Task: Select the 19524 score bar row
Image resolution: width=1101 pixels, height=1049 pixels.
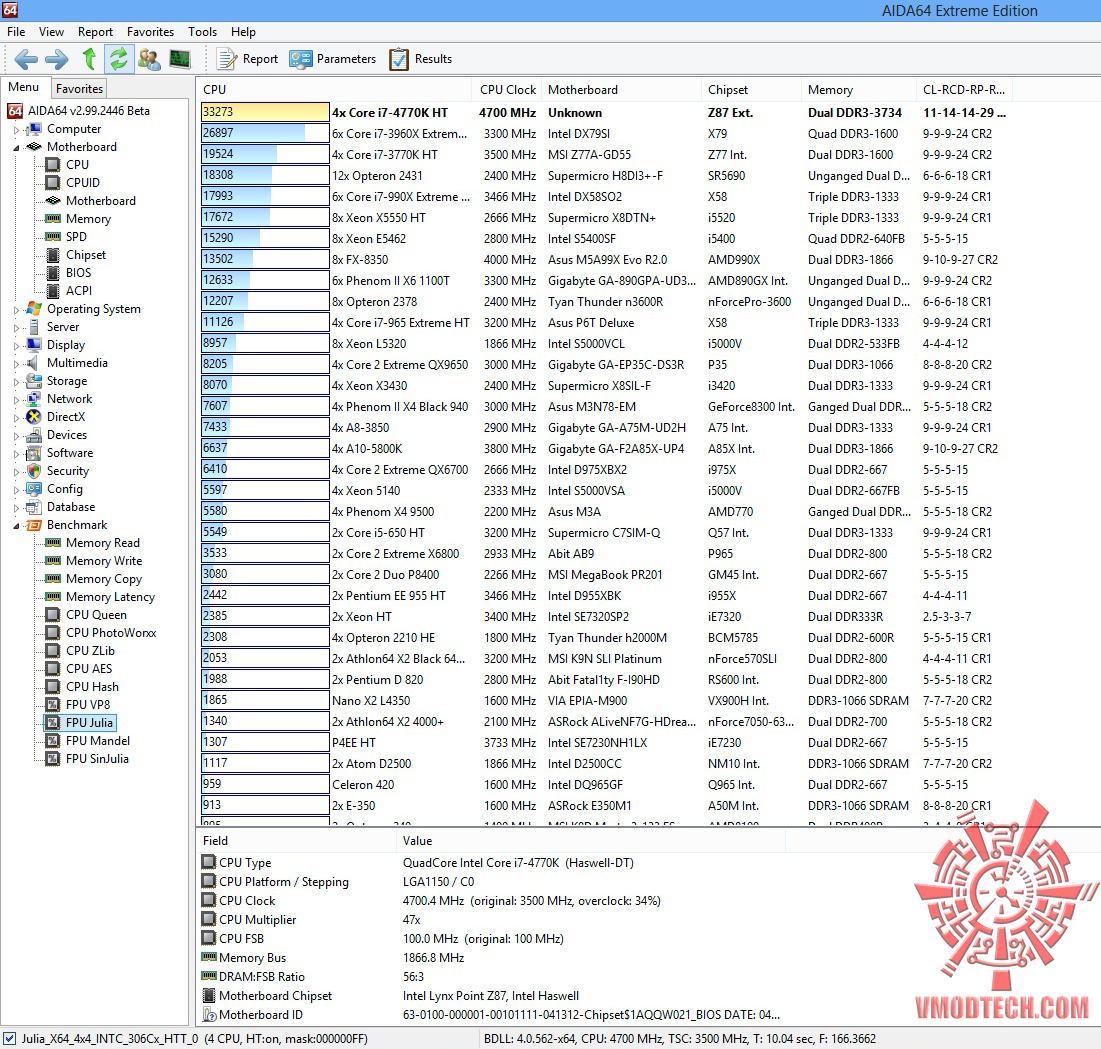Action: click(x=265, y=154)
